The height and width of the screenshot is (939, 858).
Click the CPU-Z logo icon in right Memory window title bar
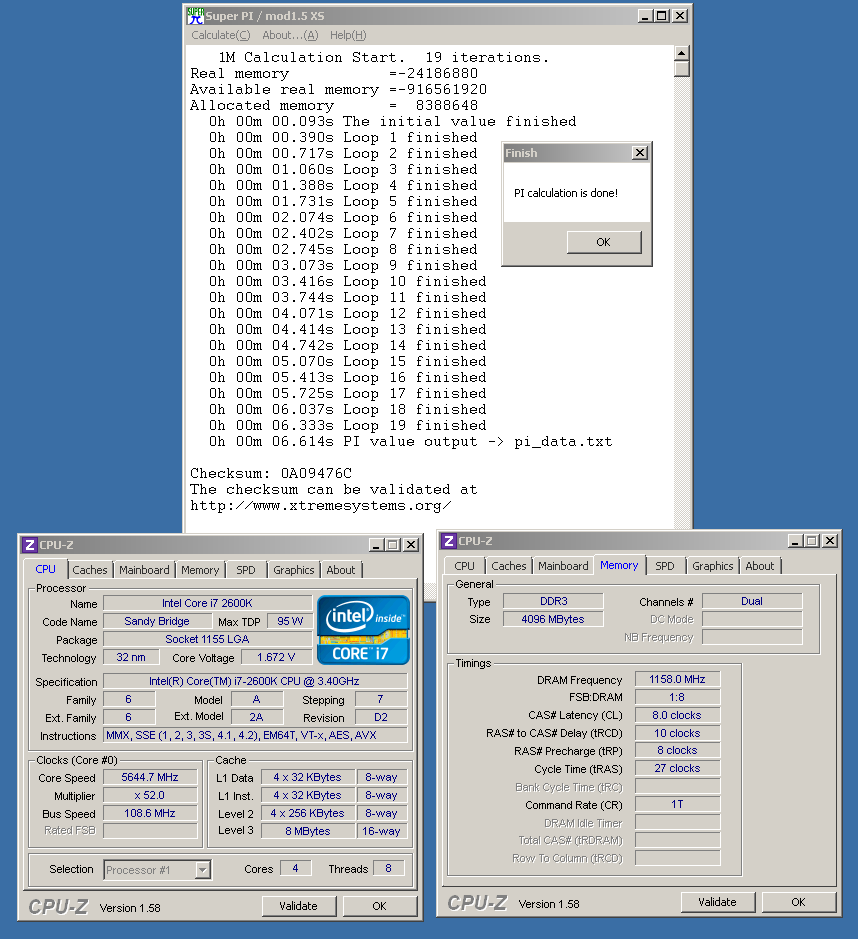[448, 541]
